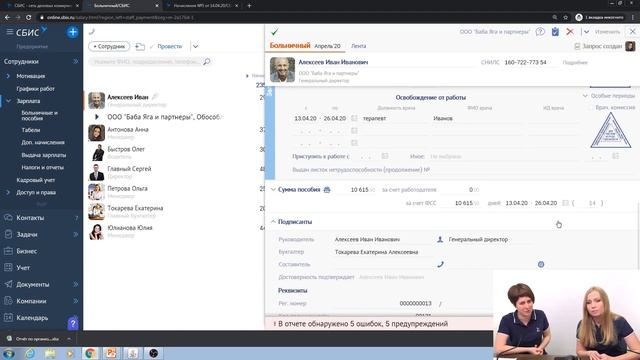Click the Windows Start button
The image size is (640, 360).
point(9,353)
